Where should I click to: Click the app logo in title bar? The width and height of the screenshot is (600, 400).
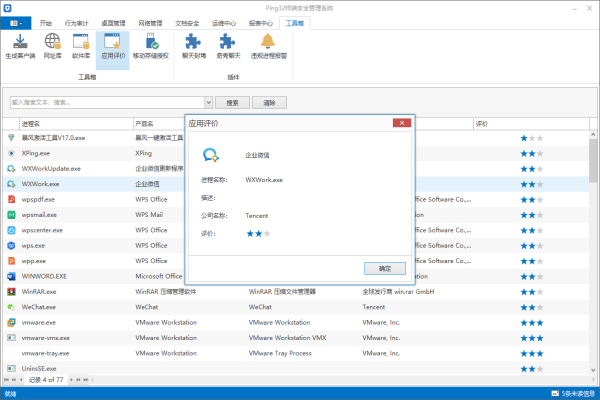point(7,8)
